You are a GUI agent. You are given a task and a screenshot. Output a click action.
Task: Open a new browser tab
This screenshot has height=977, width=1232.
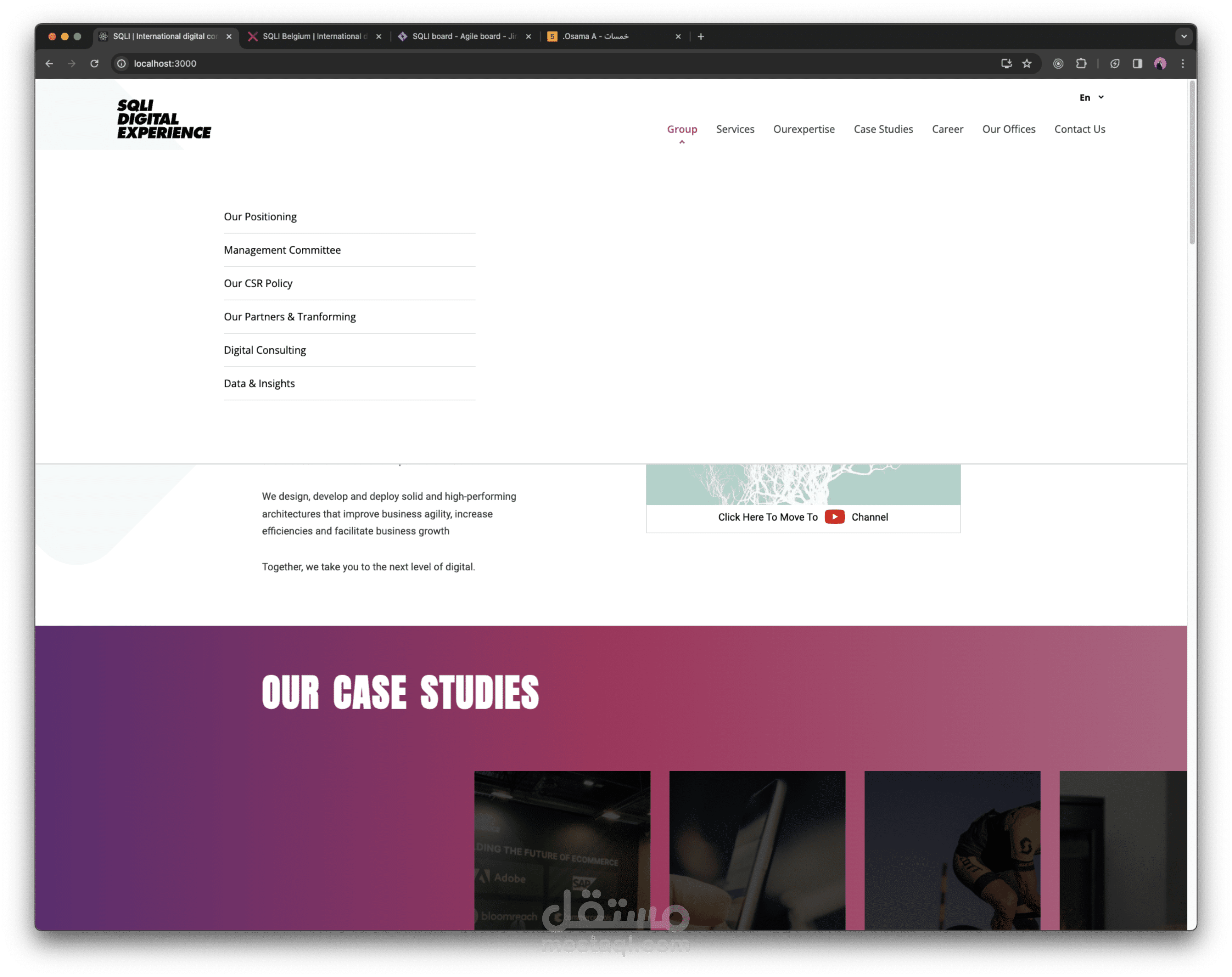point(701,36)
